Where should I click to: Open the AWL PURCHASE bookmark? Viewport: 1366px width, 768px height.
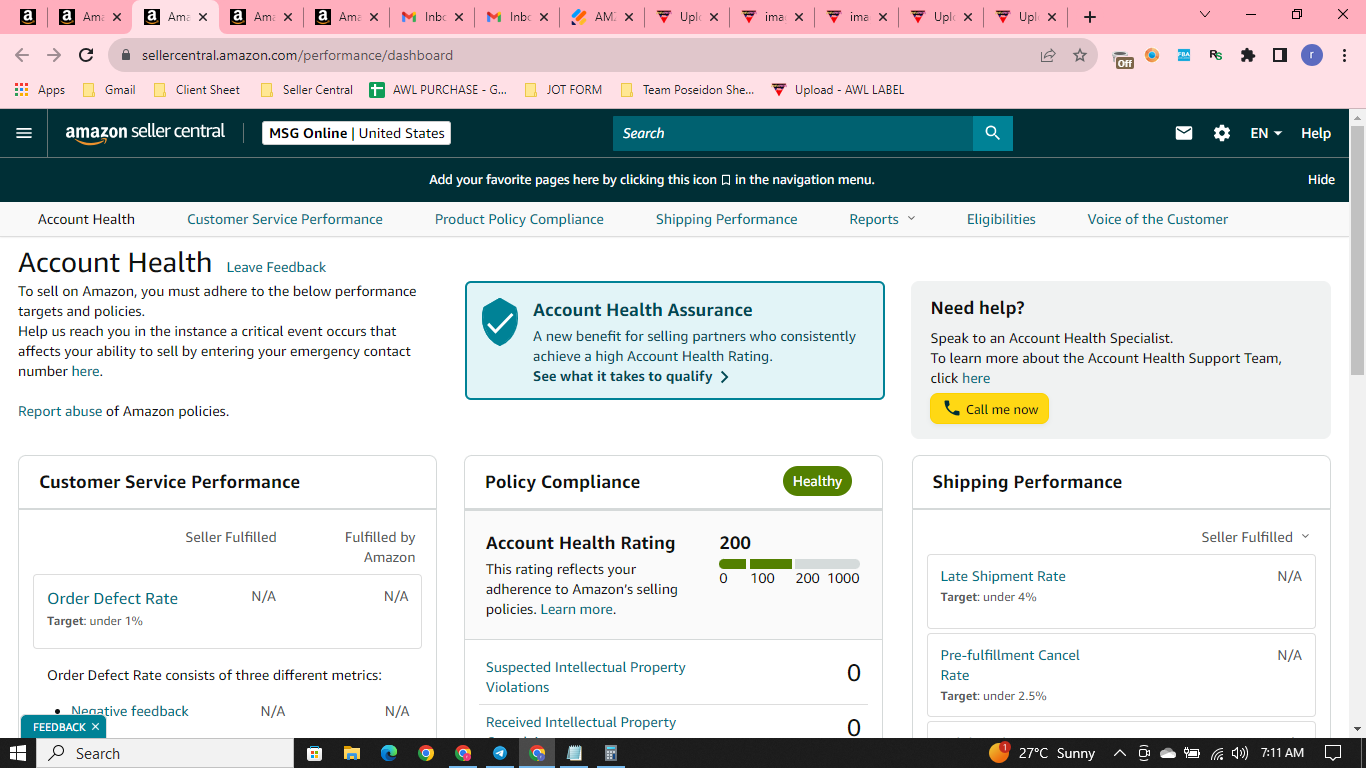[x=438, y=89]
